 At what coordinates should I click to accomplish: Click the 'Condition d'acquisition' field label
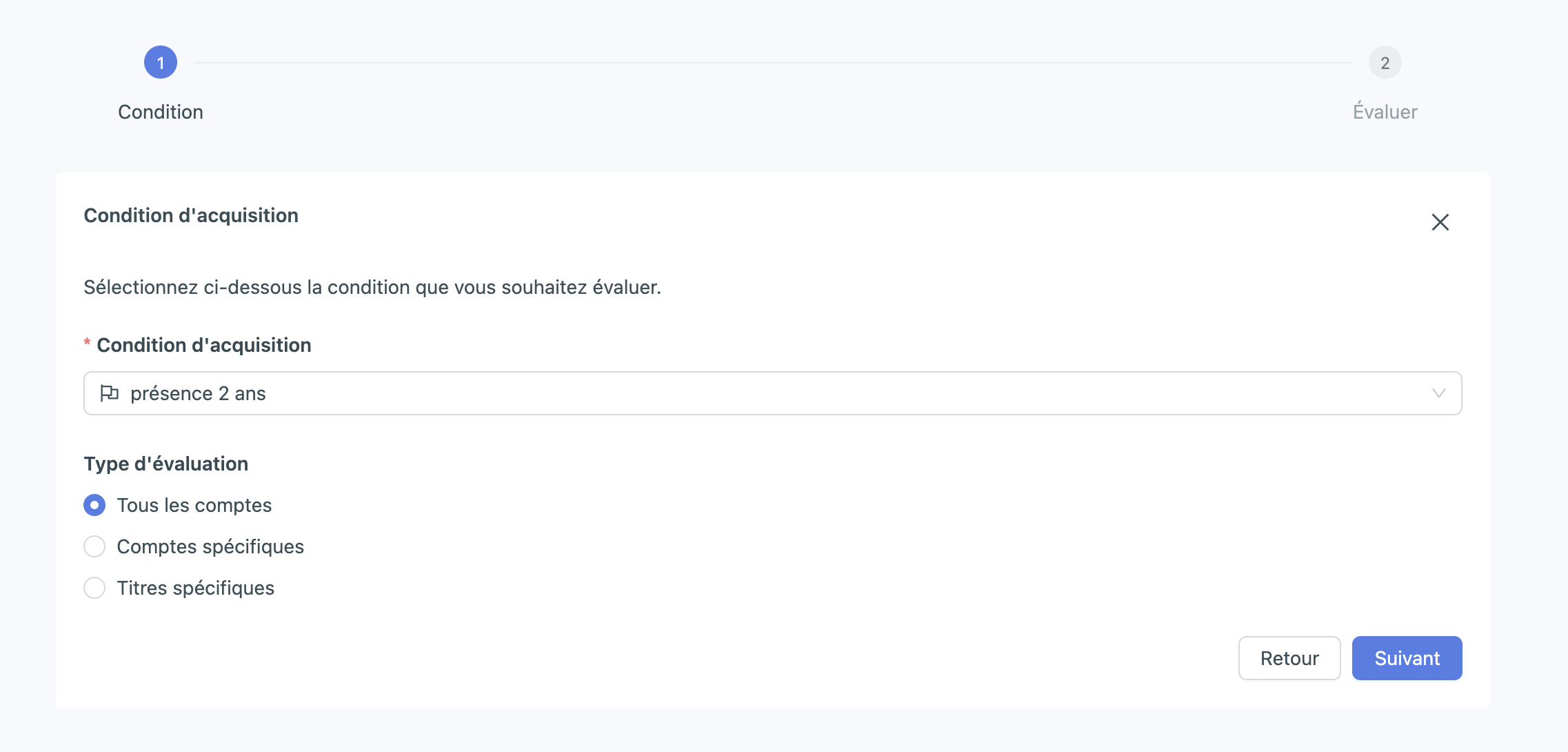coord(203,345)
